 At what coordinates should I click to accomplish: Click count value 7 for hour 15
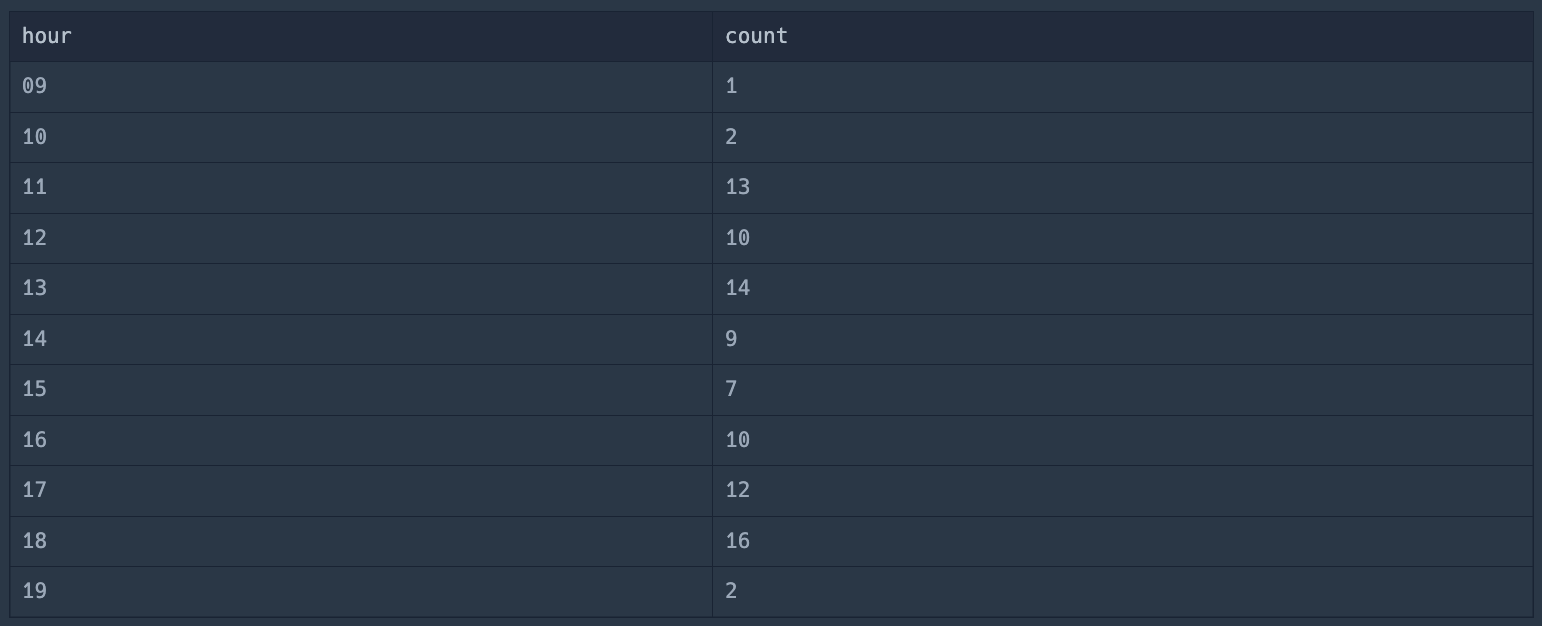click(x=732, y=389)
